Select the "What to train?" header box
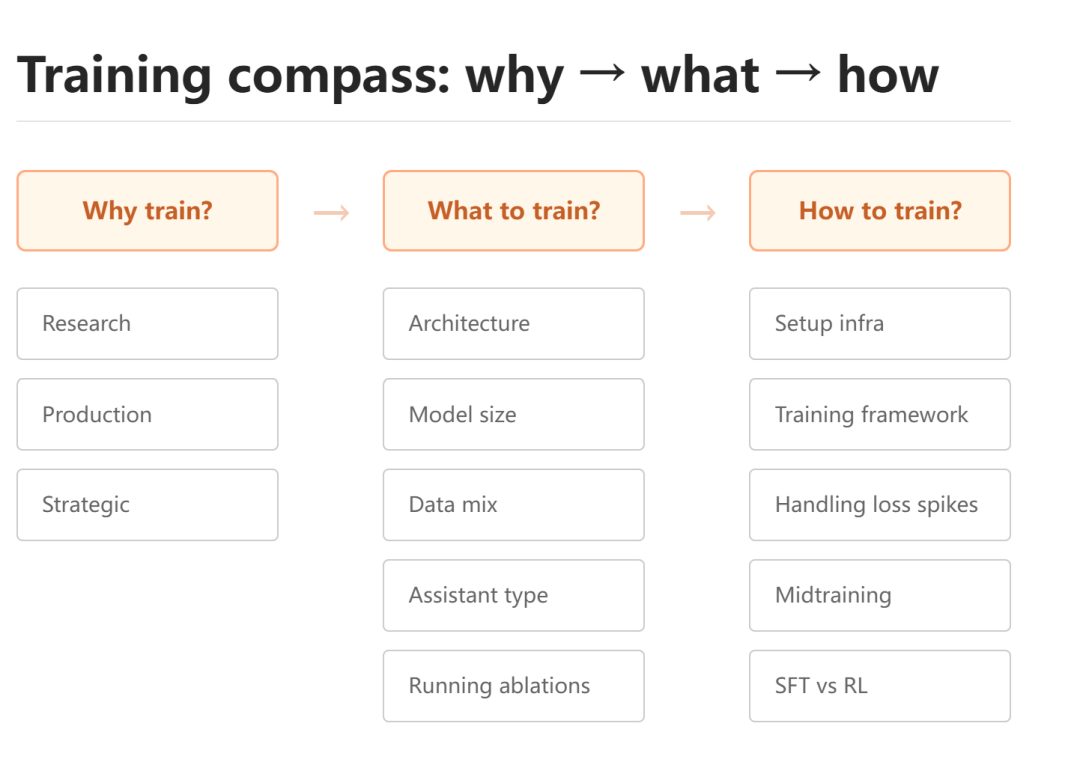Screen dimensions: 1080x759 point(513,211)
